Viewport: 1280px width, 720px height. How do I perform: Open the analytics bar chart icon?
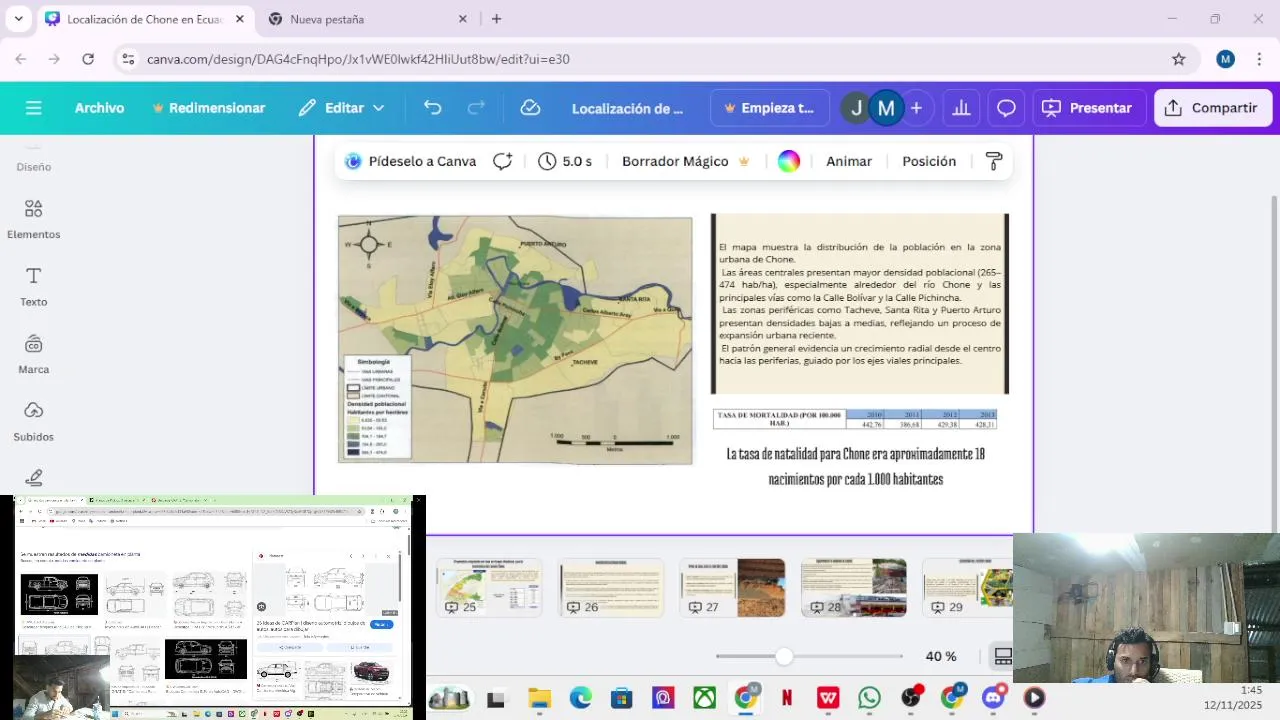tap(961, 108)
